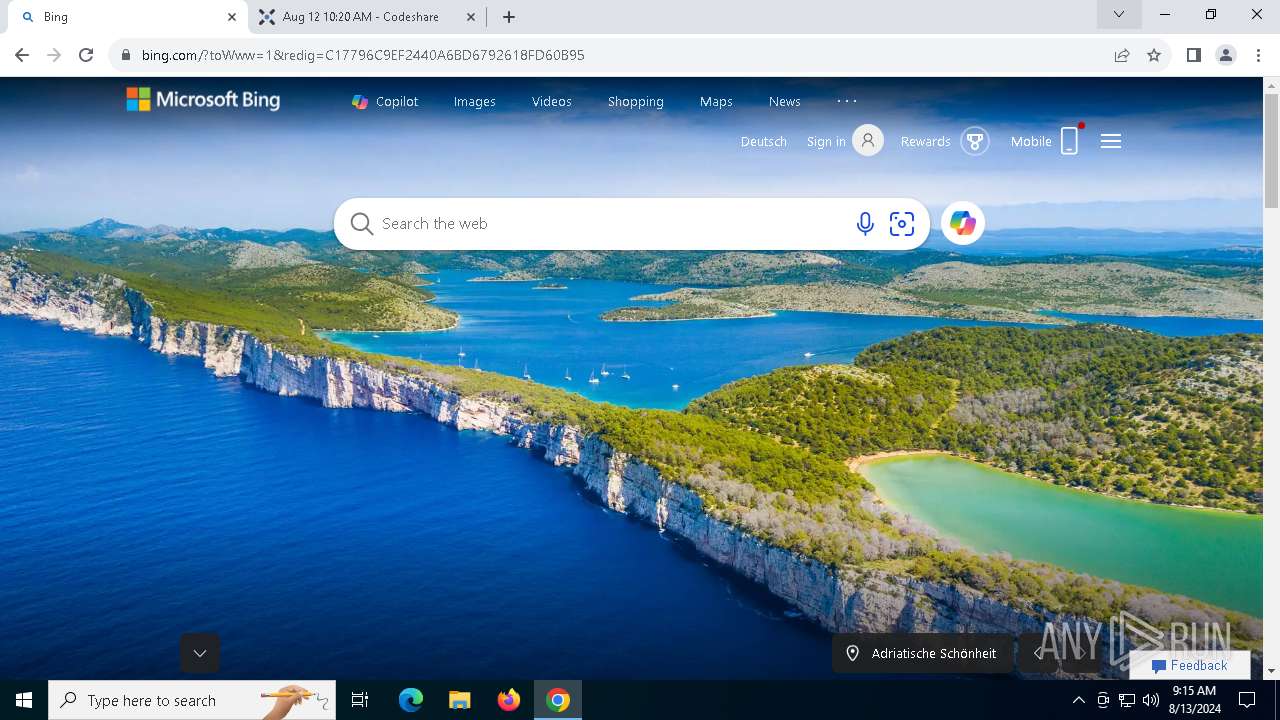Screen dimensions: 1280x720
Task: Open the Mobile phone icon
Action: 1070,141
